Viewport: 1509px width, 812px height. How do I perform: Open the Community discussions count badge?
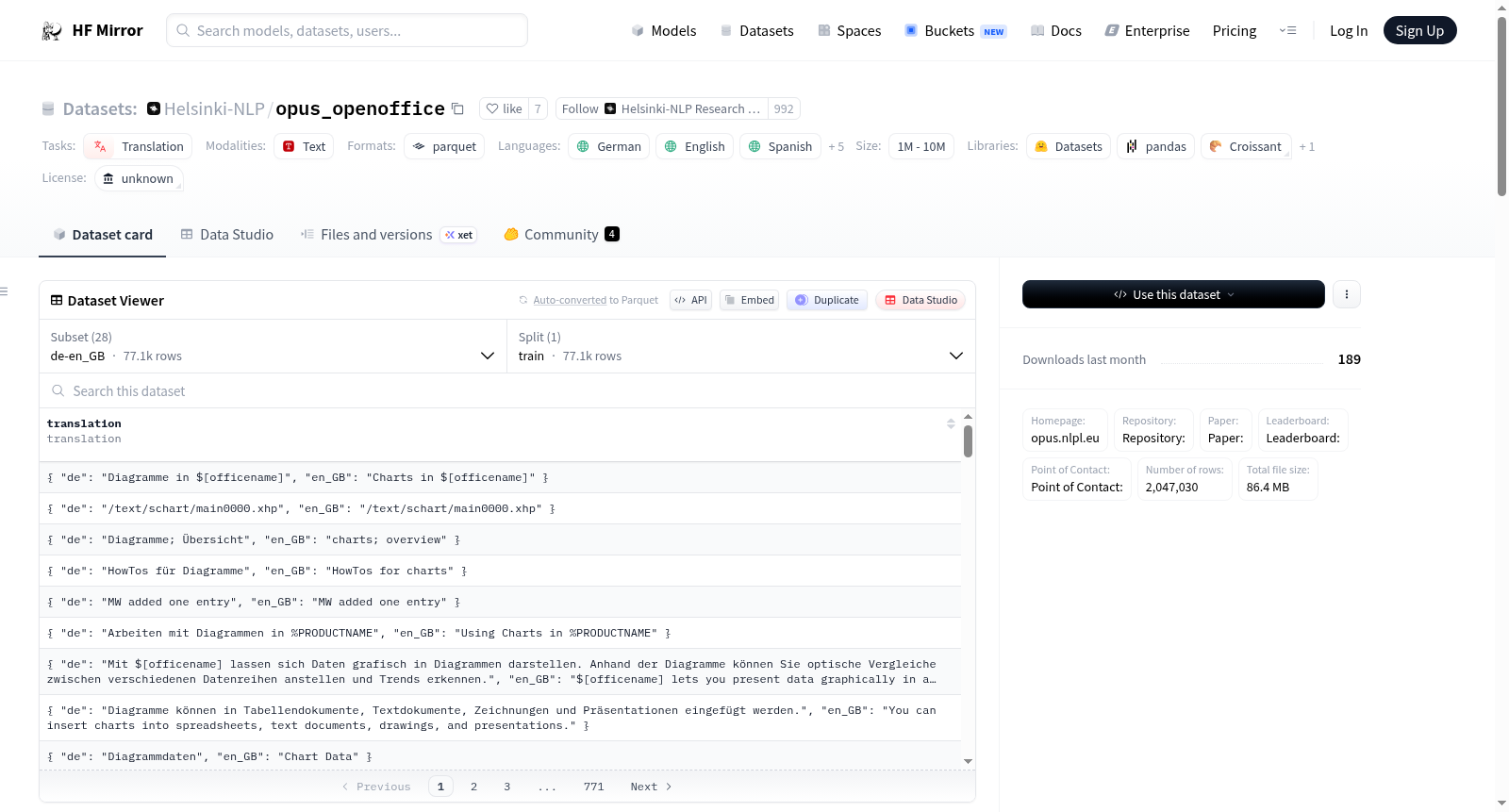click(x=612, y=234)
